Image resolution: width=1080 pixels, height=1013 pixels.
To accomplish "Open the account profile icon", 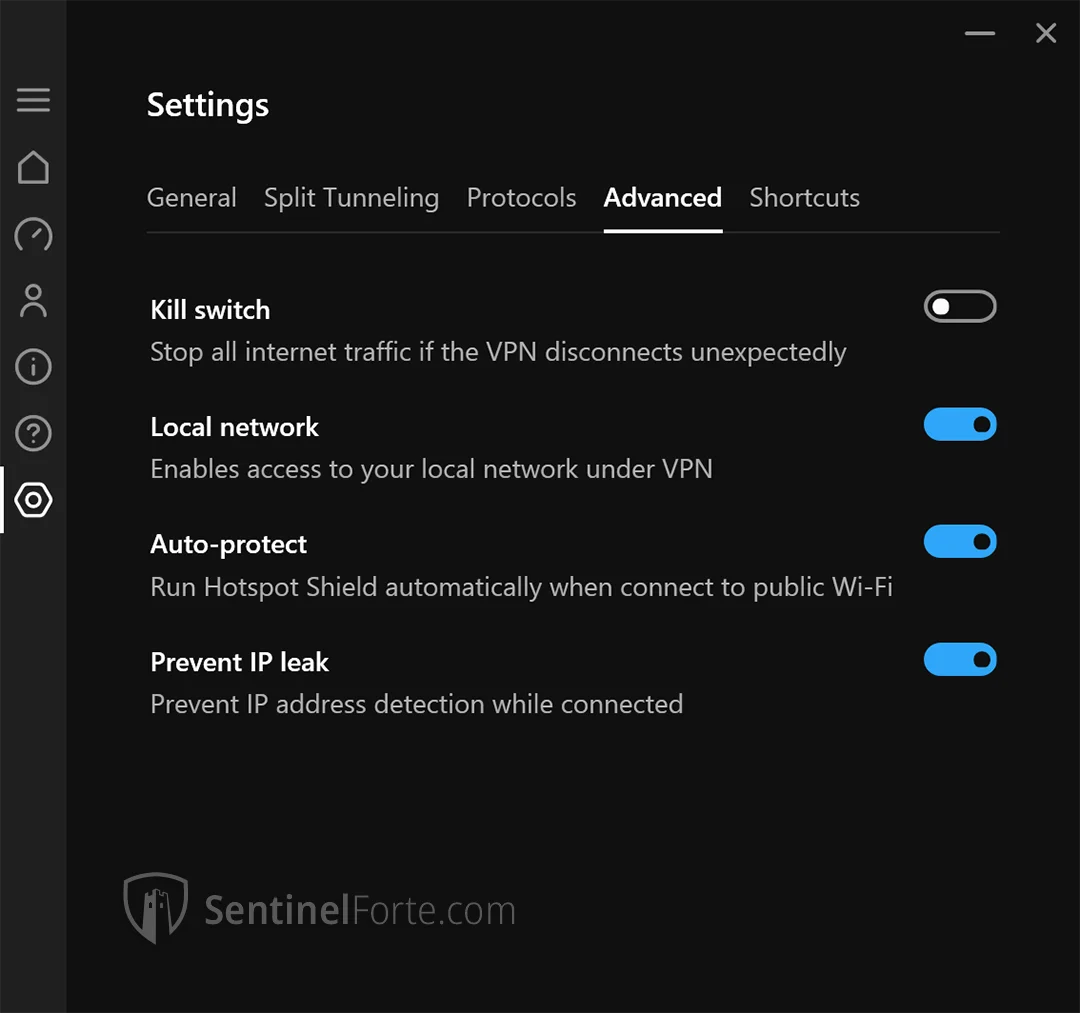I will coord(33,301).
